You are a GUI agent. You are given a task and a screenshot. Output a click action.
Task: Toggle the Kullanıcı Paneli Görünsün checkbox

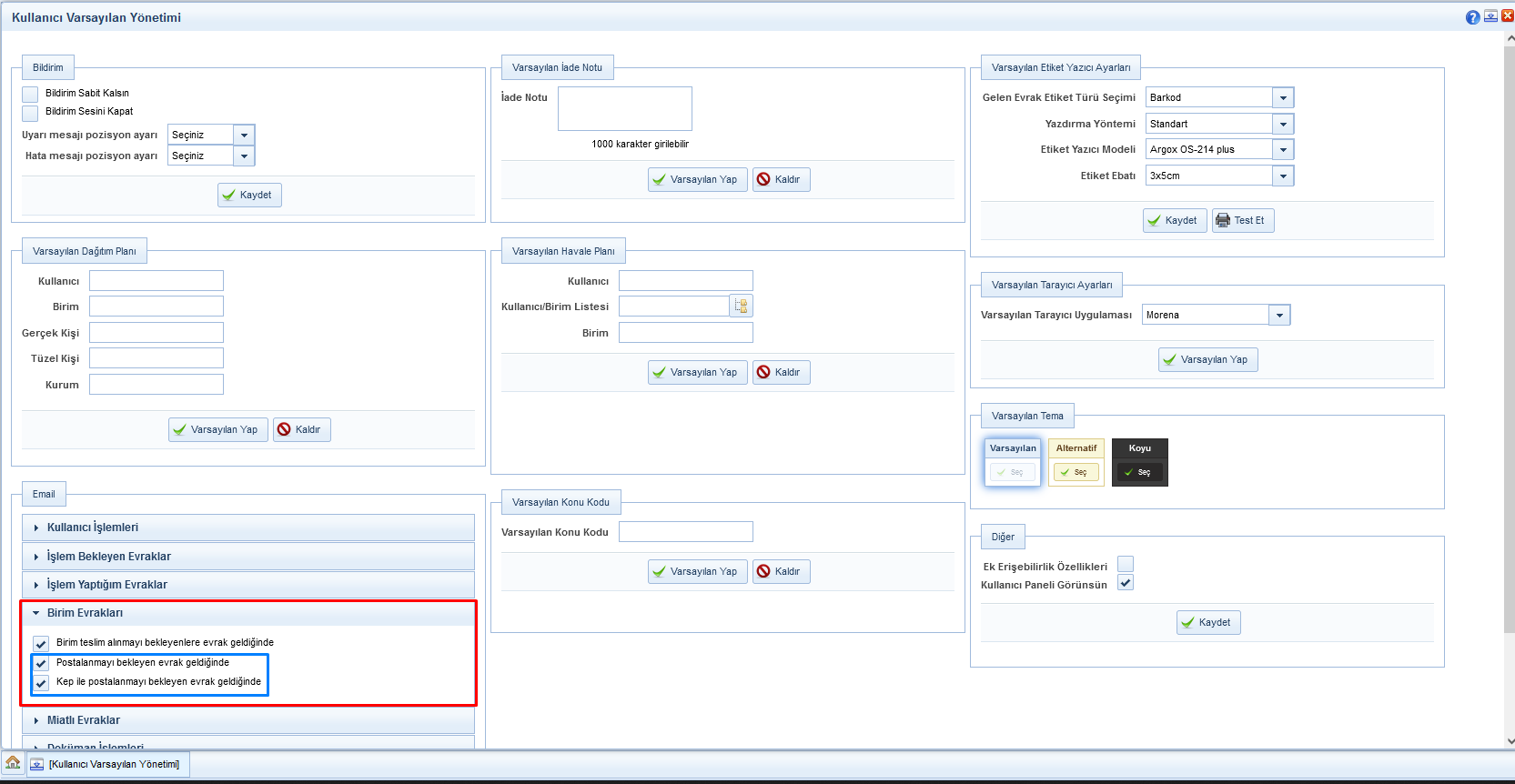[x=1126, y=583]
